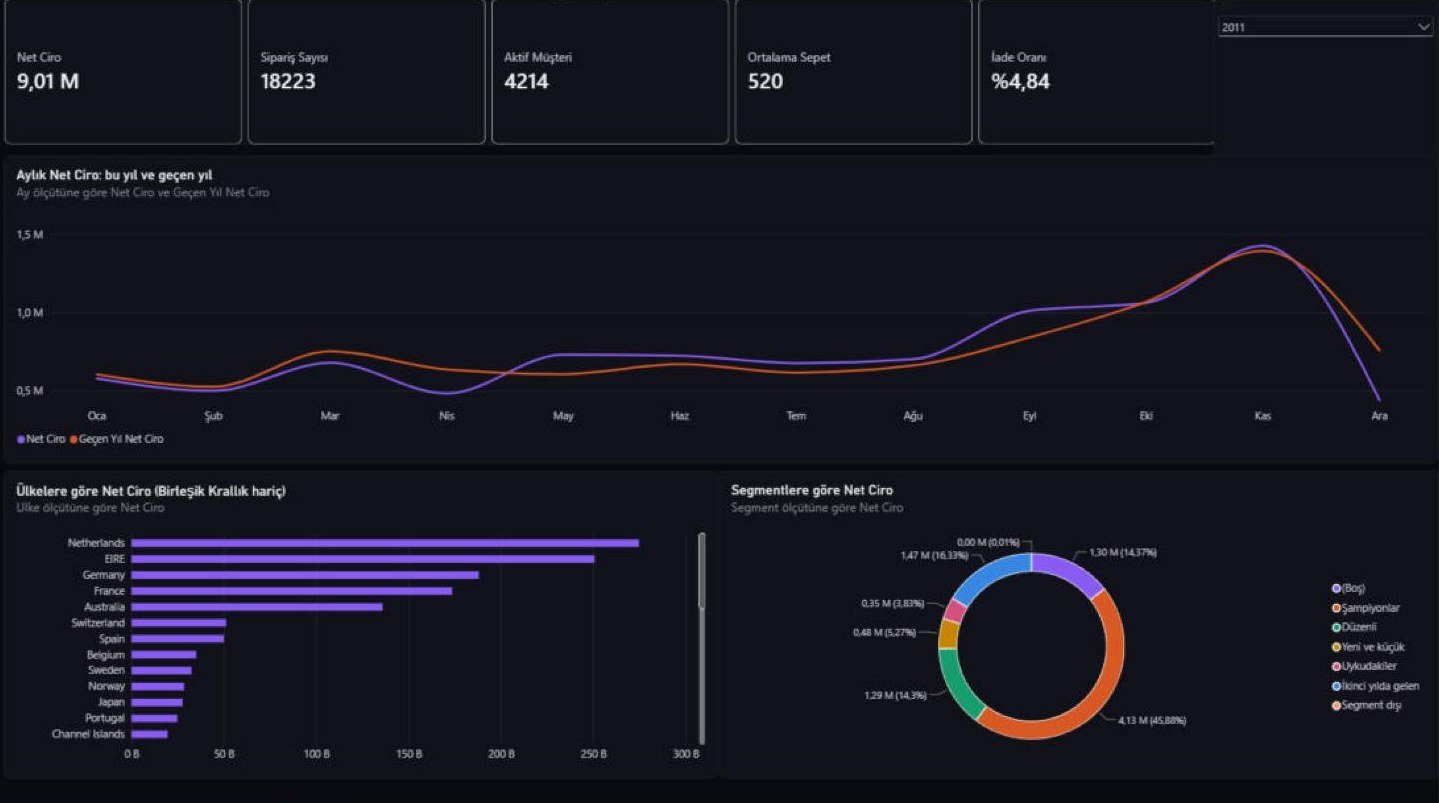Click the France bar
The width and height of the screenshot is (1439, 803).
[291, 591]
